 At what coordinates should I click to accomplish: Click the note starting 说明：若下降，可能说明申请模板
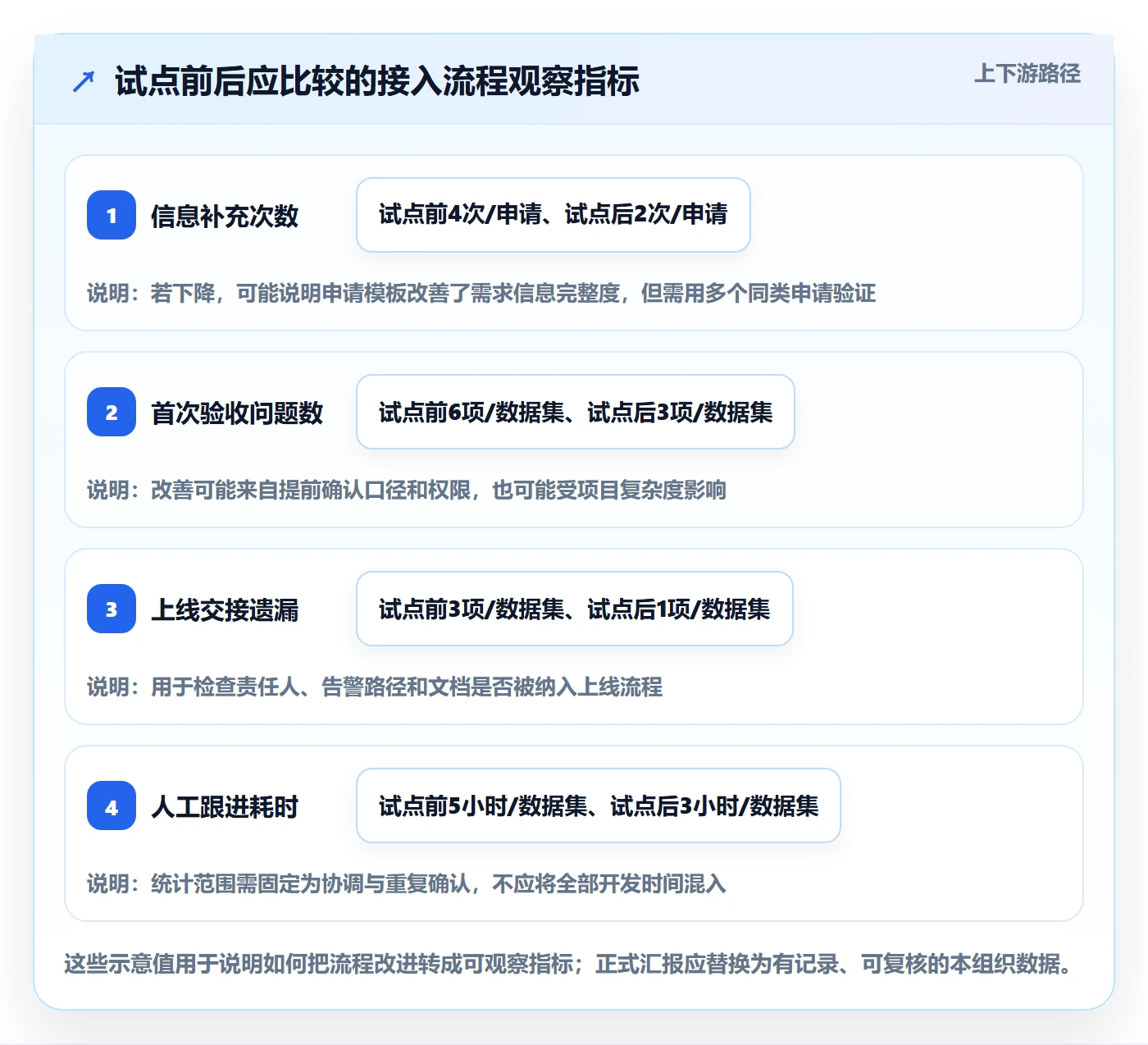coord(481,293)
